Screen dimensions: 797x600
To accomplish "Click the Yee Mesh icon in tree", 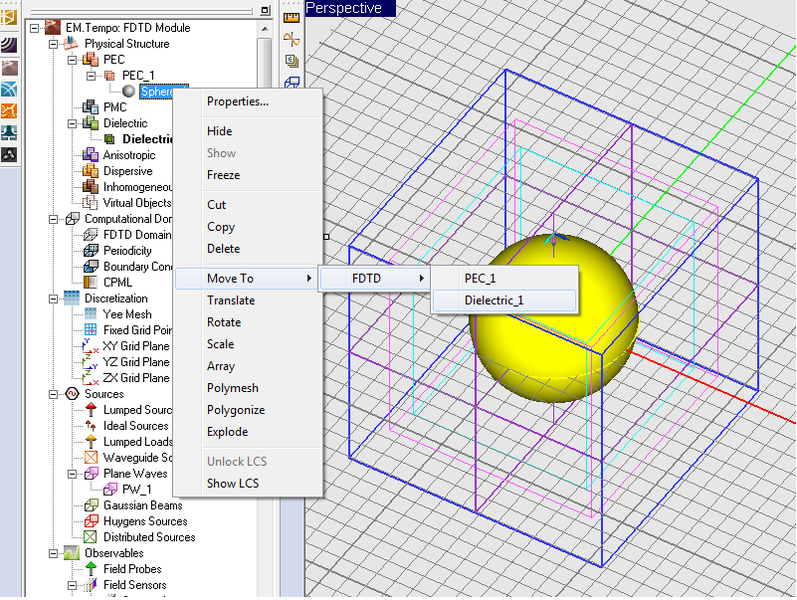I will 91,314.
